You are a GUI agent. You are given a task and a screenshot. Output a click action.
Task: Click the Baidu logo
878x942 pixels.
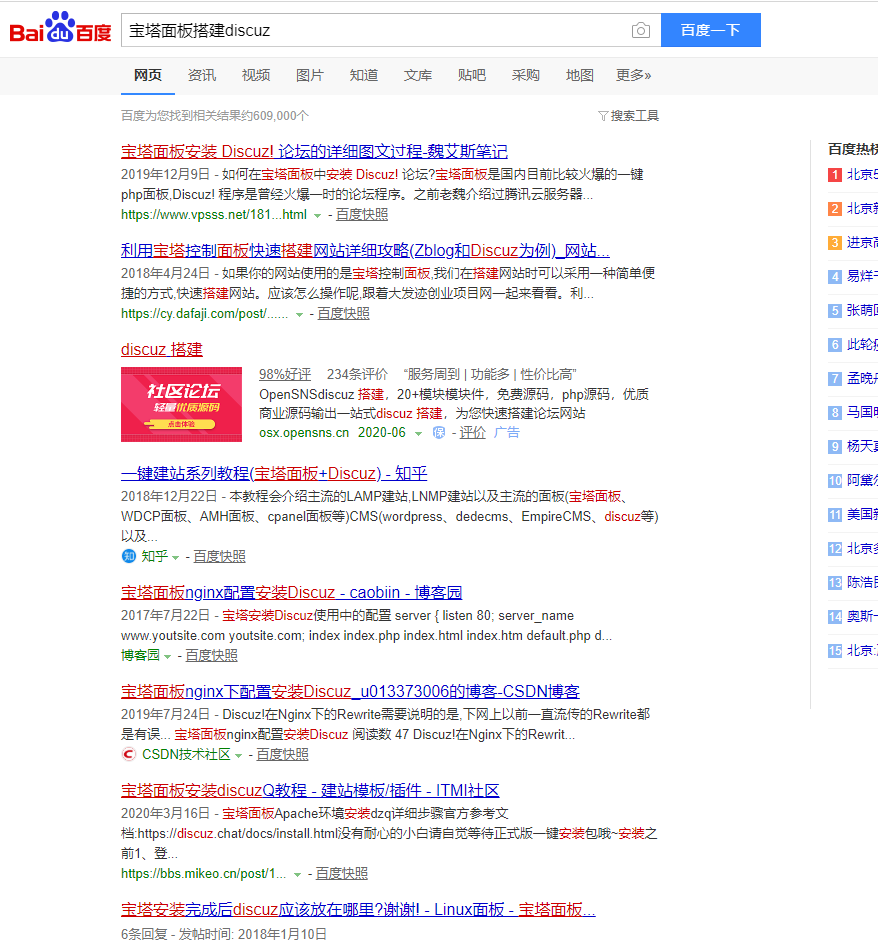coord(60,27)
